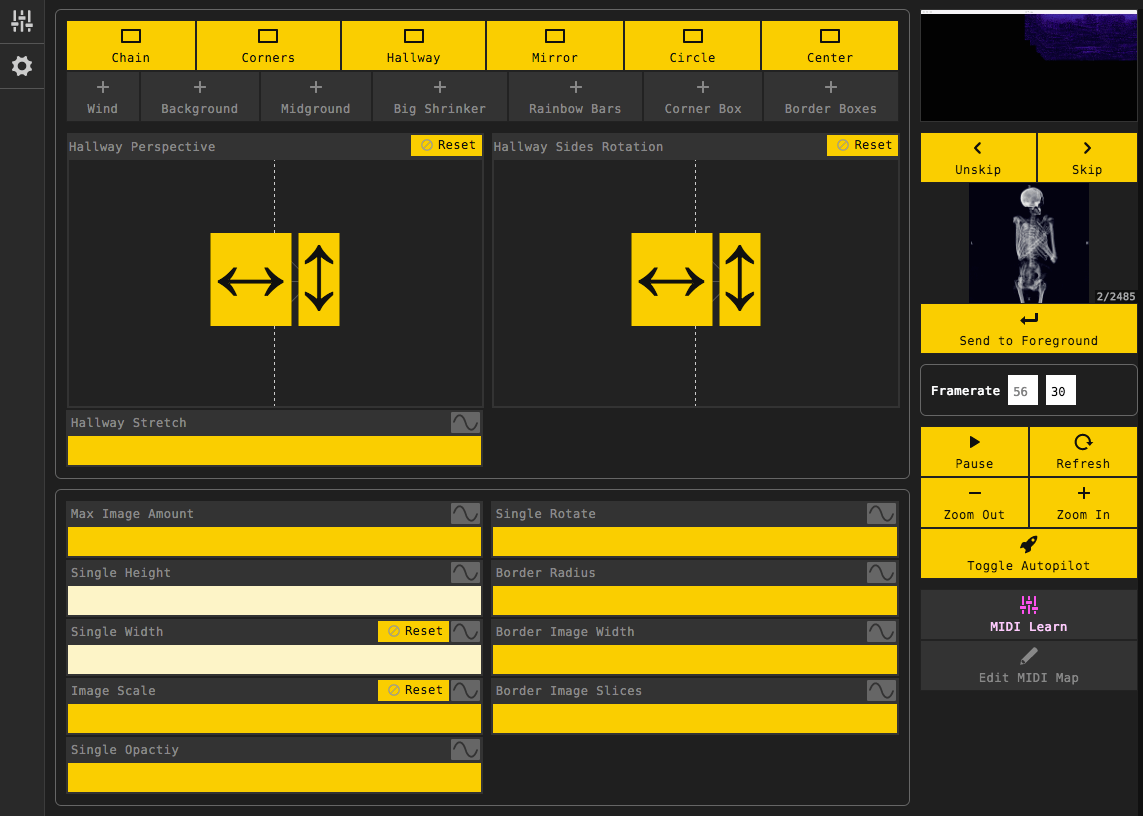
Task: Open the mixer sliders icon in sidebar
Action: 22,21
